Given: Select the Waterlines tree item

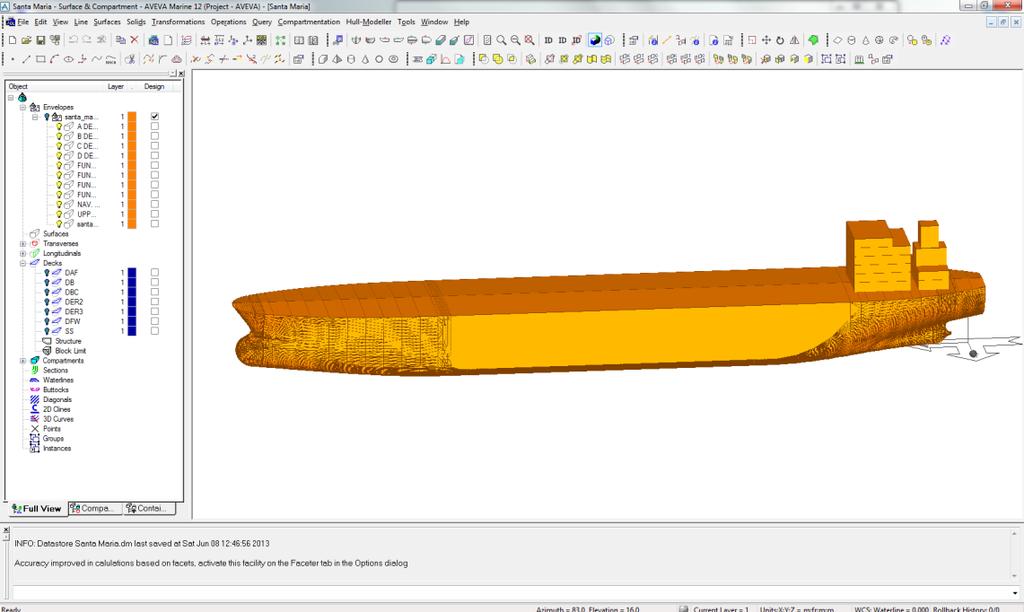Looking at the screenshot, I should click(58, 380).
